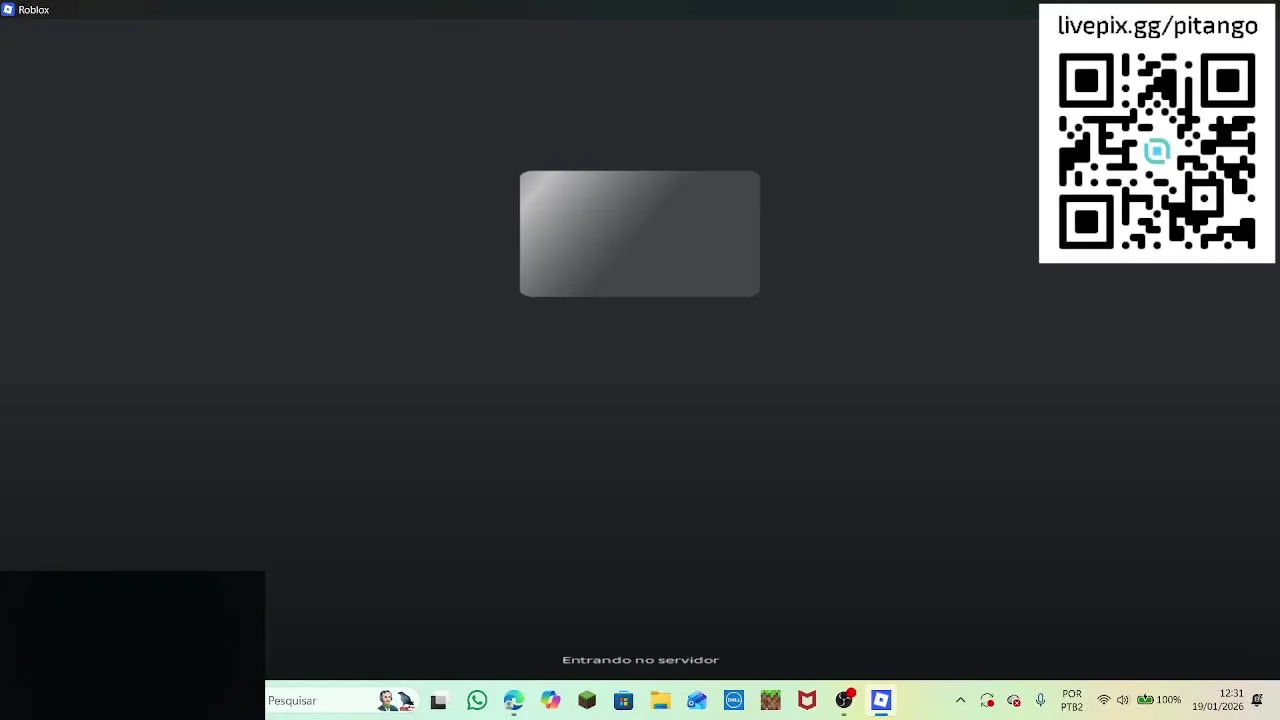1280x720 pixels.
Task: Open the volume speaker icon
Action: click(x=1123, y=701)
